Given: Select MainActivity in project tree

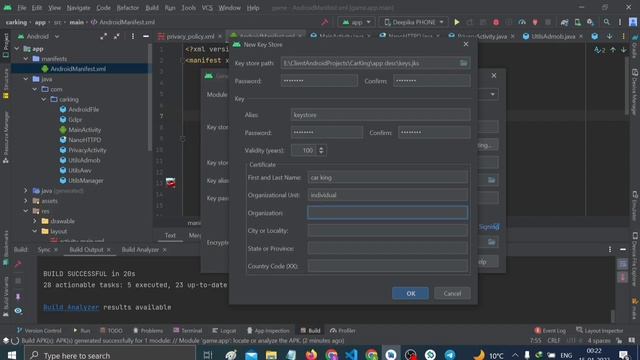Looking at the screenshot, I should (84, 130).
